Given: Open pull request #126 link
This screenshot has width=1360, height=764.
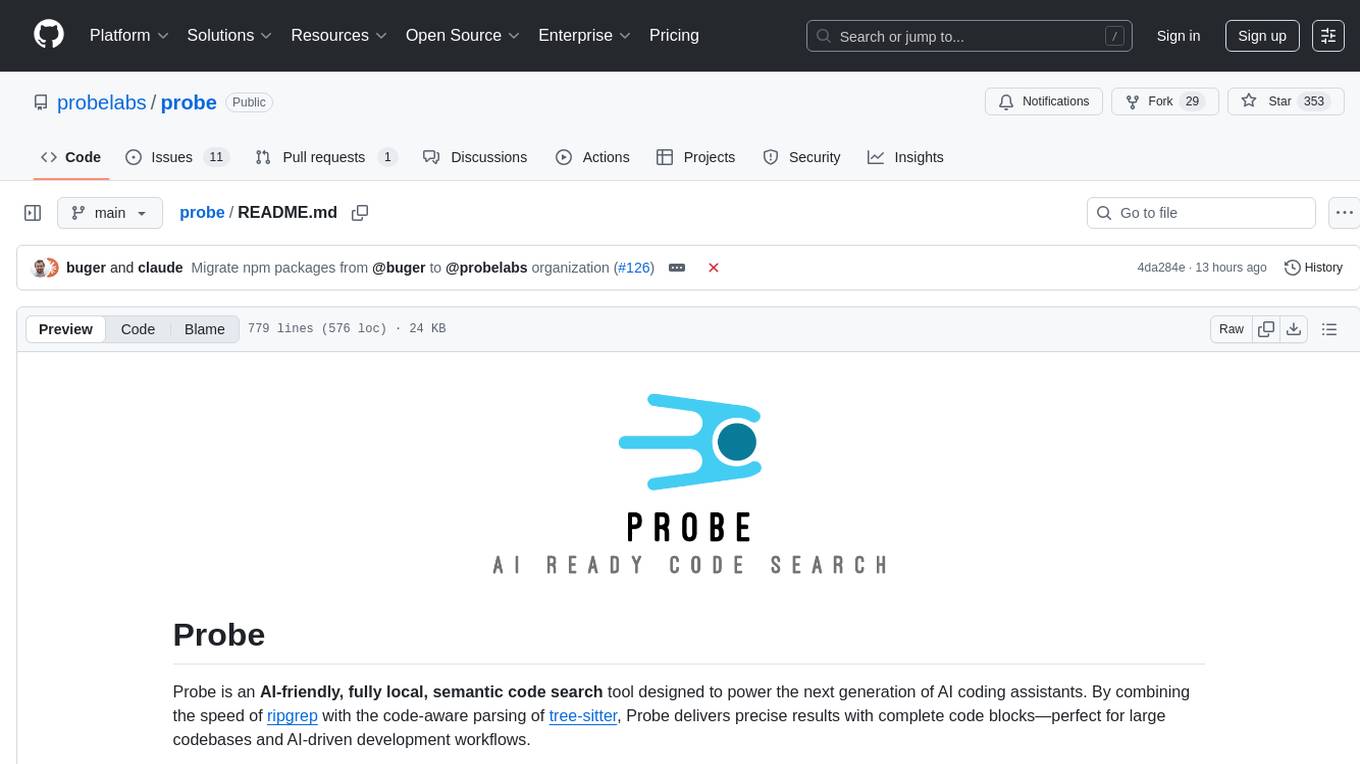Looking at the screenshot, I should pos(634,268).
